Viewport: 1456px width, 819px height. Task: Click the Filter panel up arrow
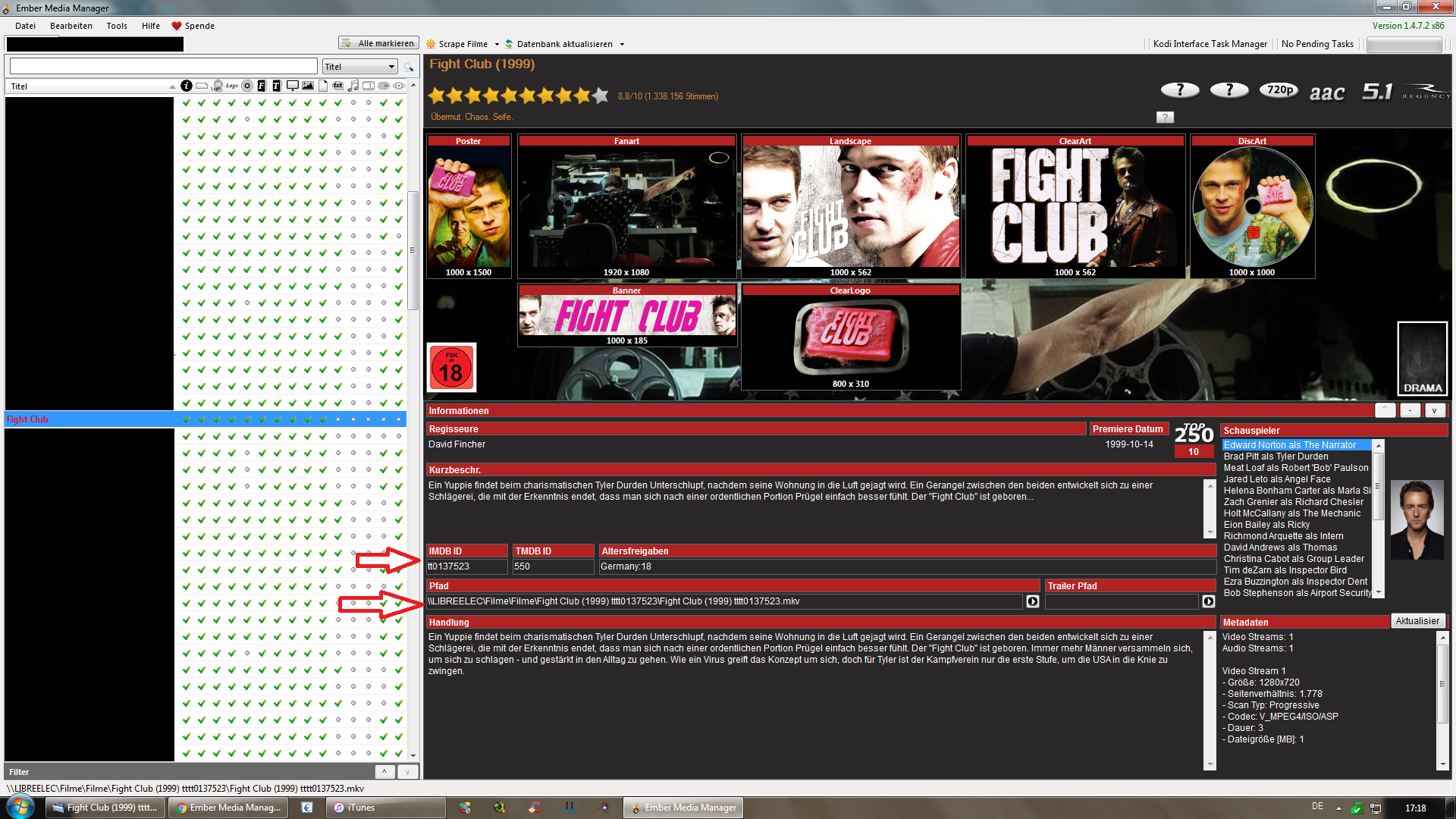[x=384, y=772]
